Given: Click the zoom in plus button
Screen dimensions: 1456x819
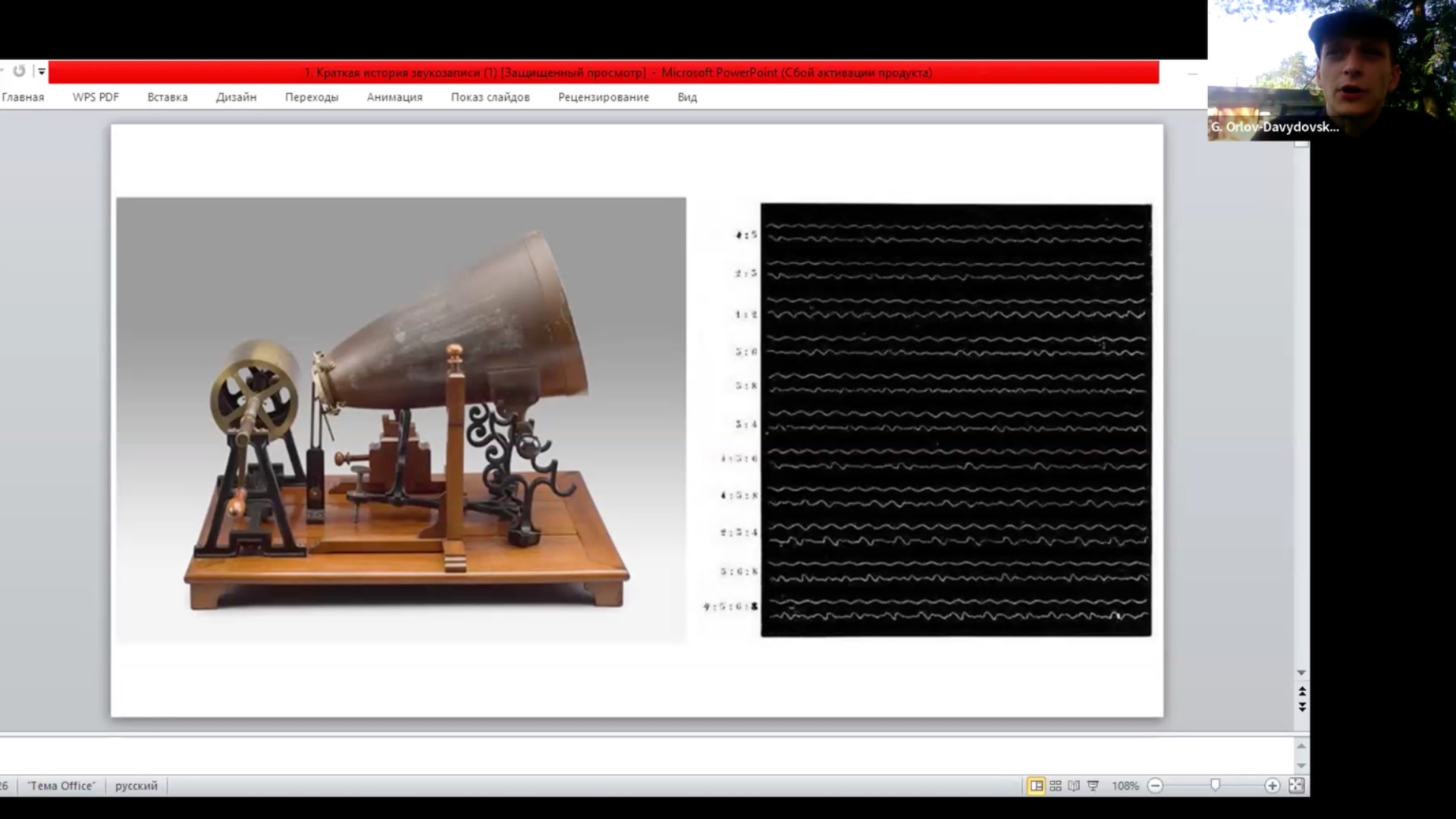Looking at the screenshot, I should (x=1272, y=786).
